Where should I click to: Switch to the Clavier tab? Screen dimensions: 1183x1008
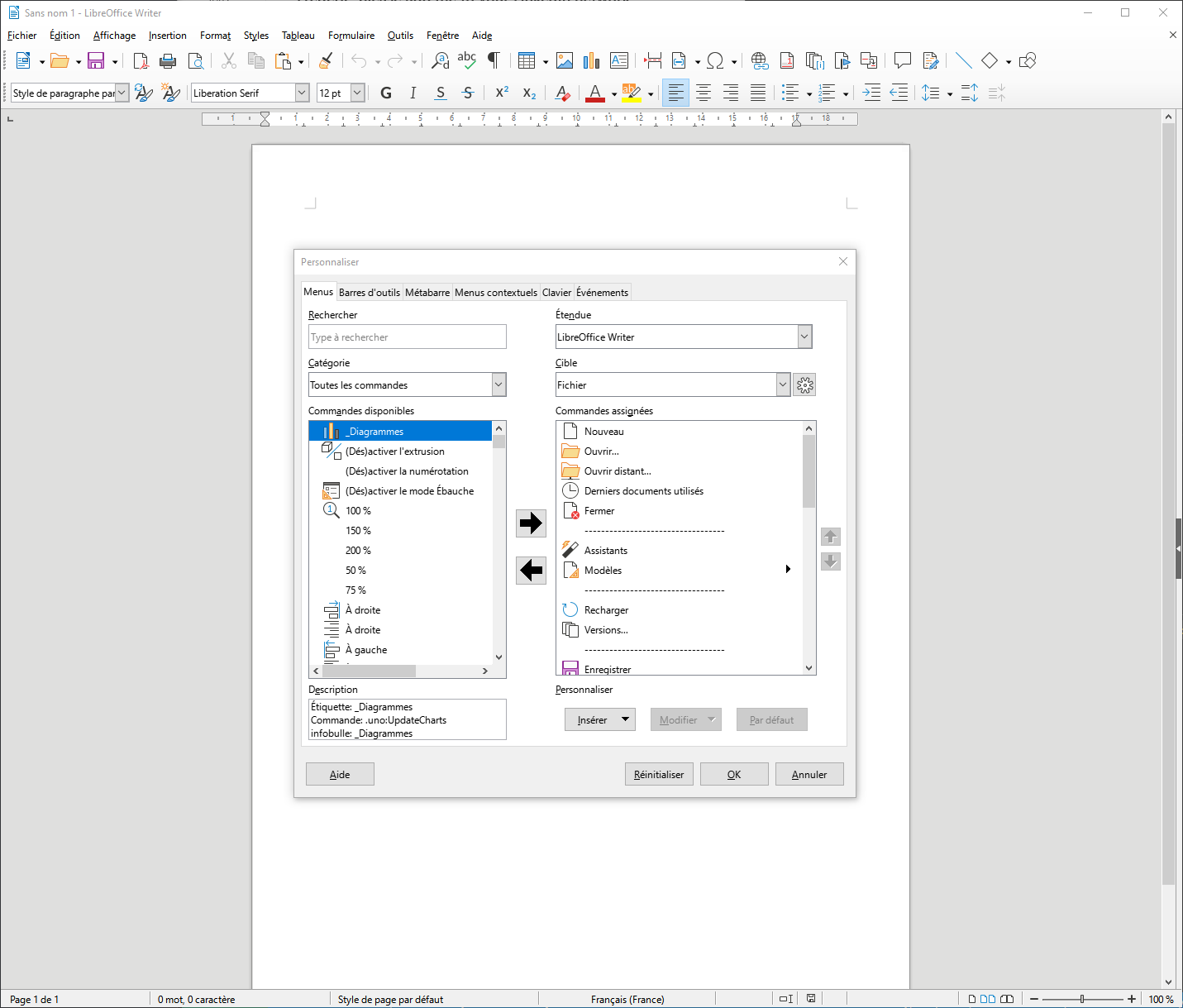(x=556, y=292)
